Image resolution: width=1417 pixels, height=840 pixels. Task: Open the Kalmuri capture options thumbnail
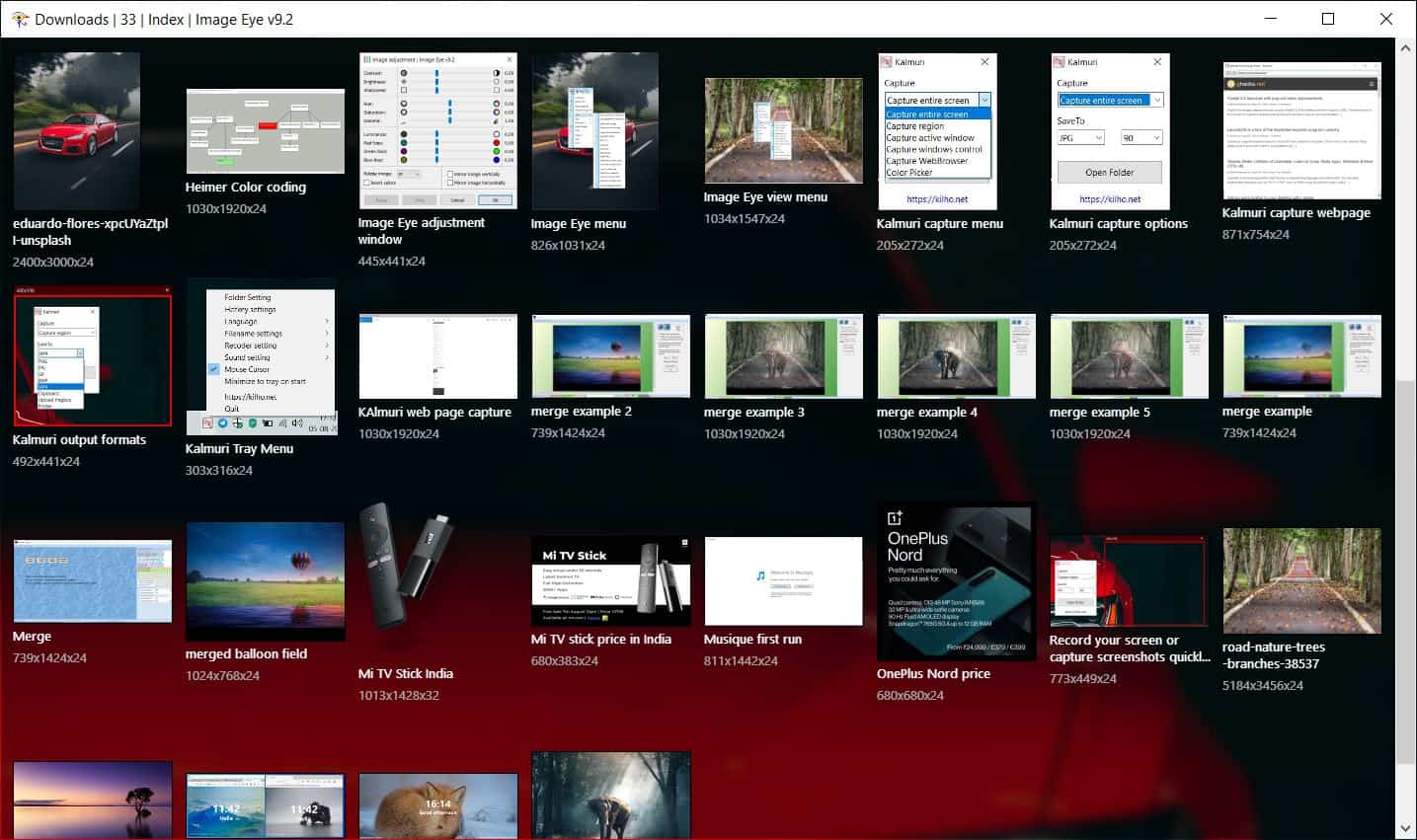point(1110,131)
